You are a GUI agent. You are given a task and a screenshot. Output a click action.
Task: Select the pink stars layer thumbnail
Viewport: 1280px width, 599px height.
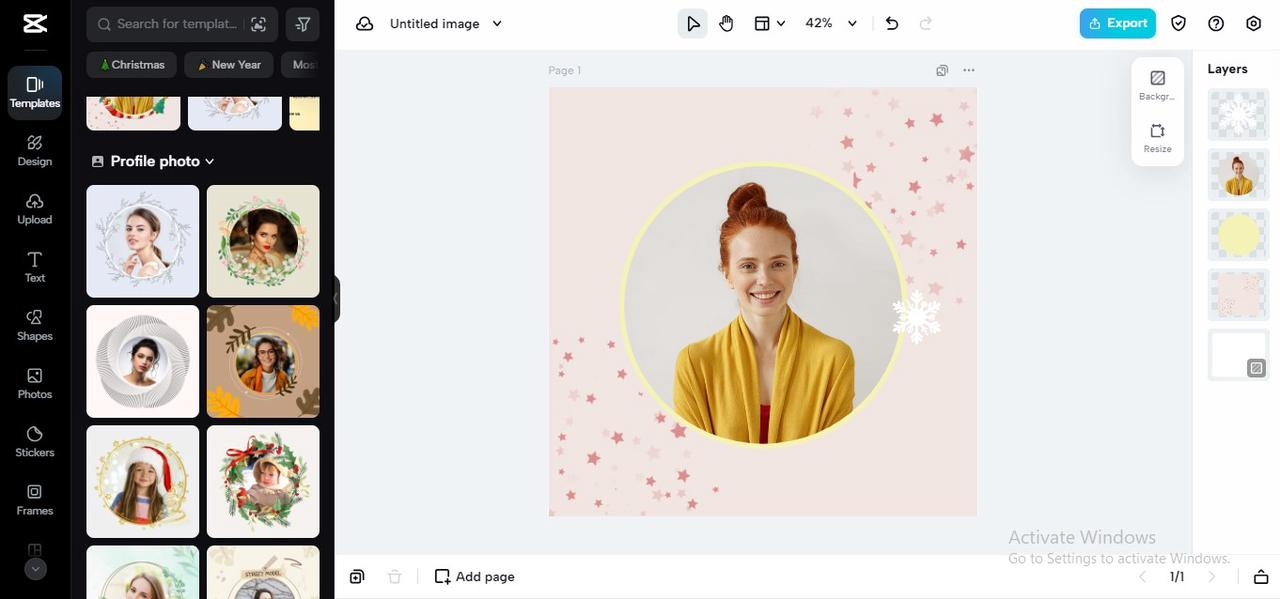1238,295
